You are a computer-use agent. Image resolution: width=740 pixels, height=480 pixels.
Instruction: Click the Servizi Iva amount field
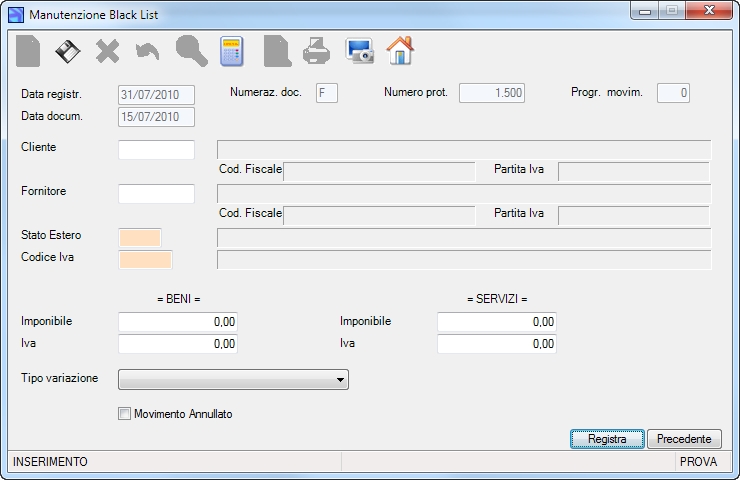497,344
